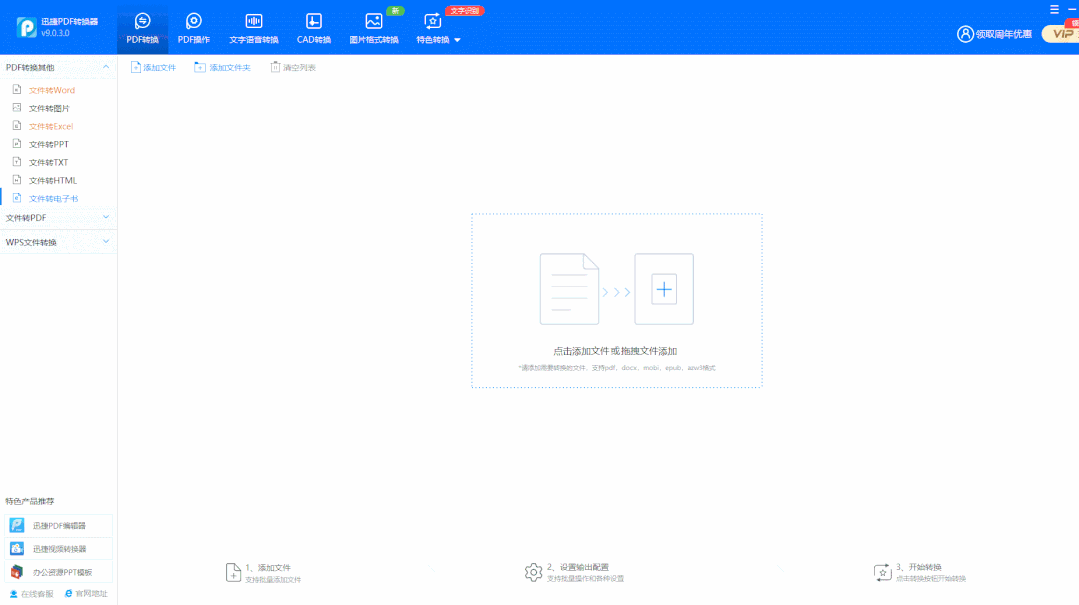Open 在线客服 support link

pos(31,593)
